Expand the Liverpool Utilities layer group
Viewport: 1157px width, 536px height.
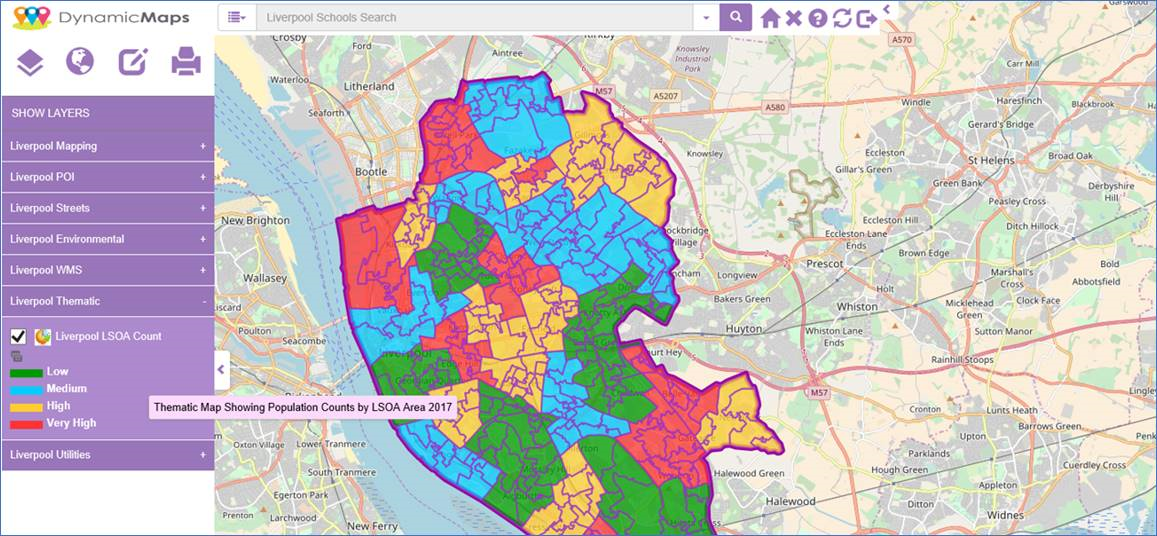point(108,455)
